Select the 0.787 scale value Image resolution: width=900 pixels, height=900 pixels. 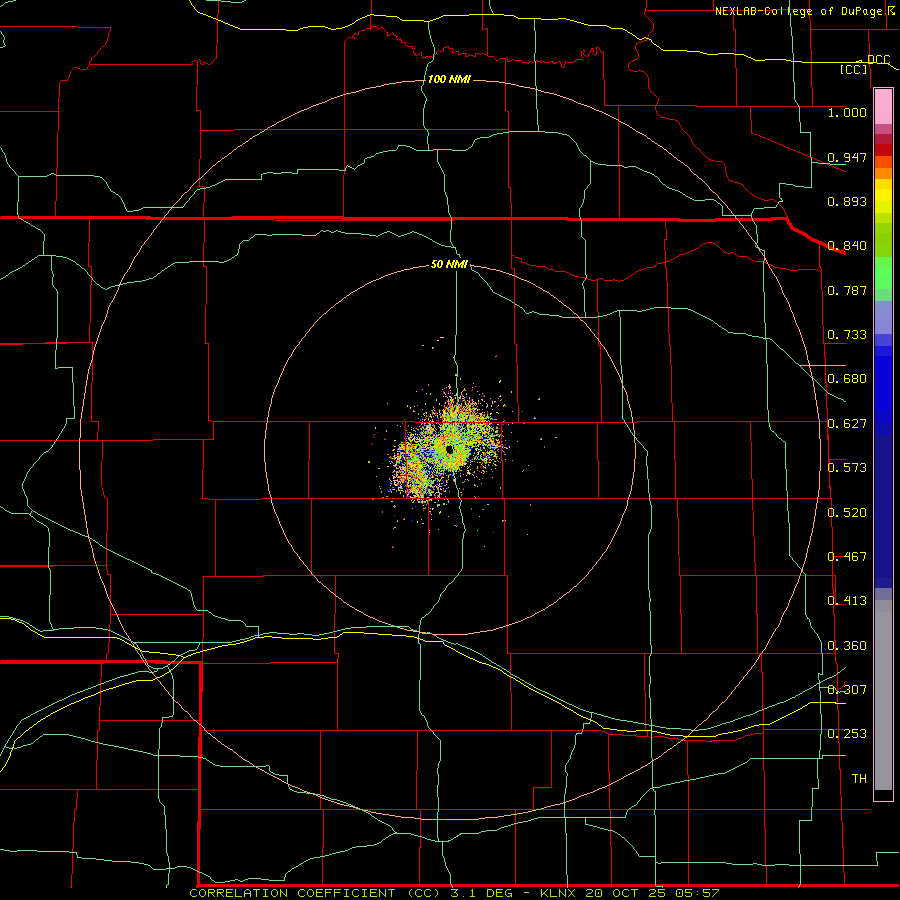tap(847, 290)
